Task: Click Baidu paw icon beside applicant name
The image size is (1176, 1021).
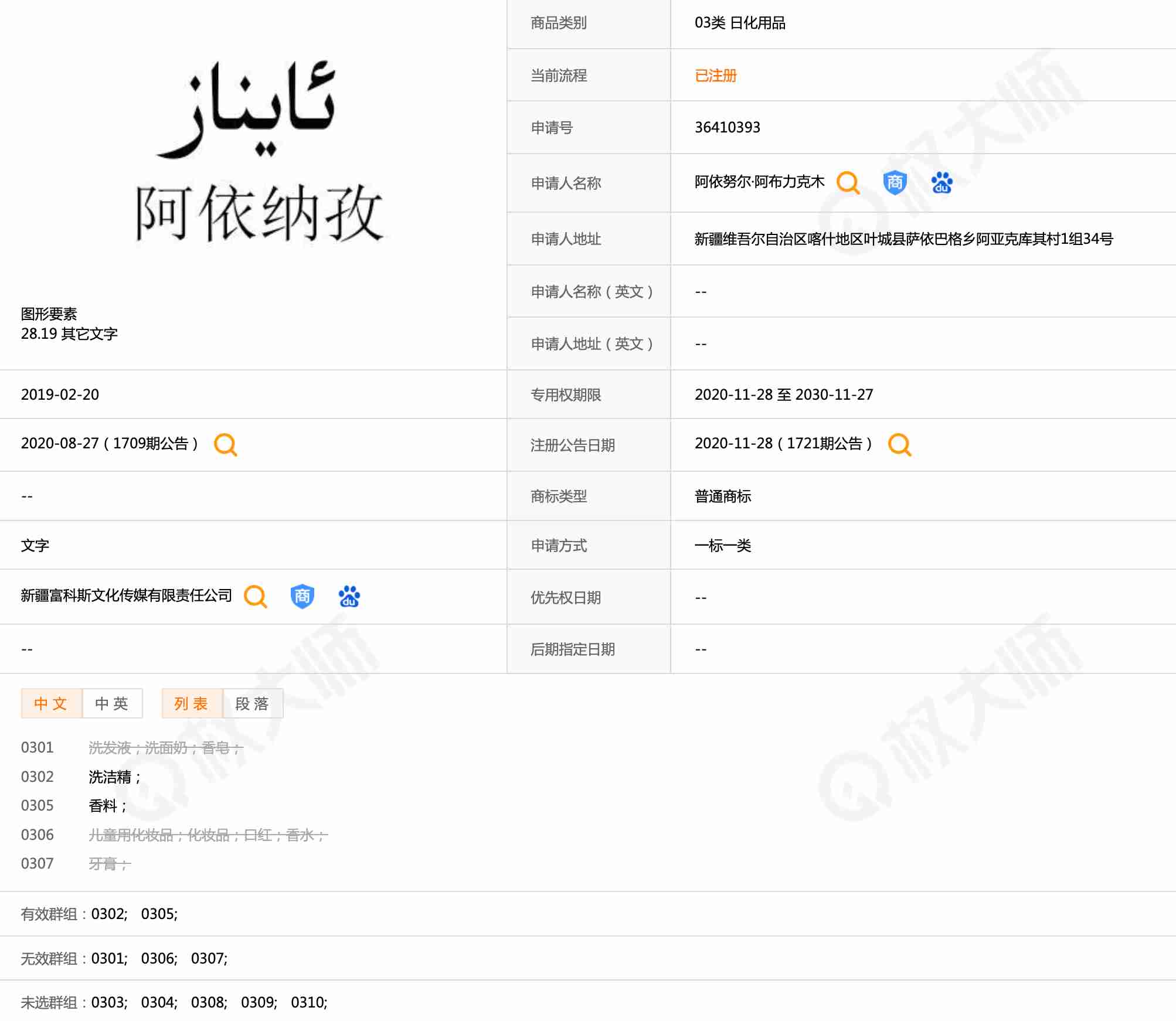Action: (x=942, y=183)
